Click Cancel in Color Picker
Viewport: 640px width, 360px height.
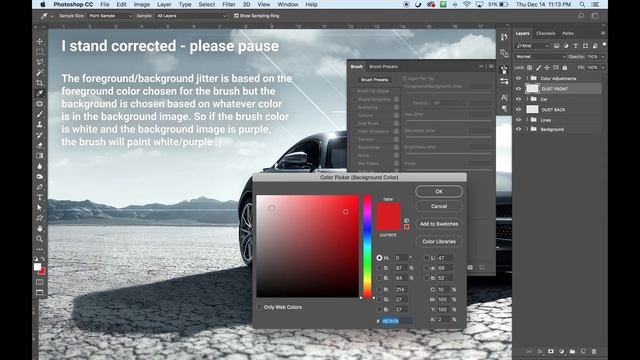(x=439, y=207)
